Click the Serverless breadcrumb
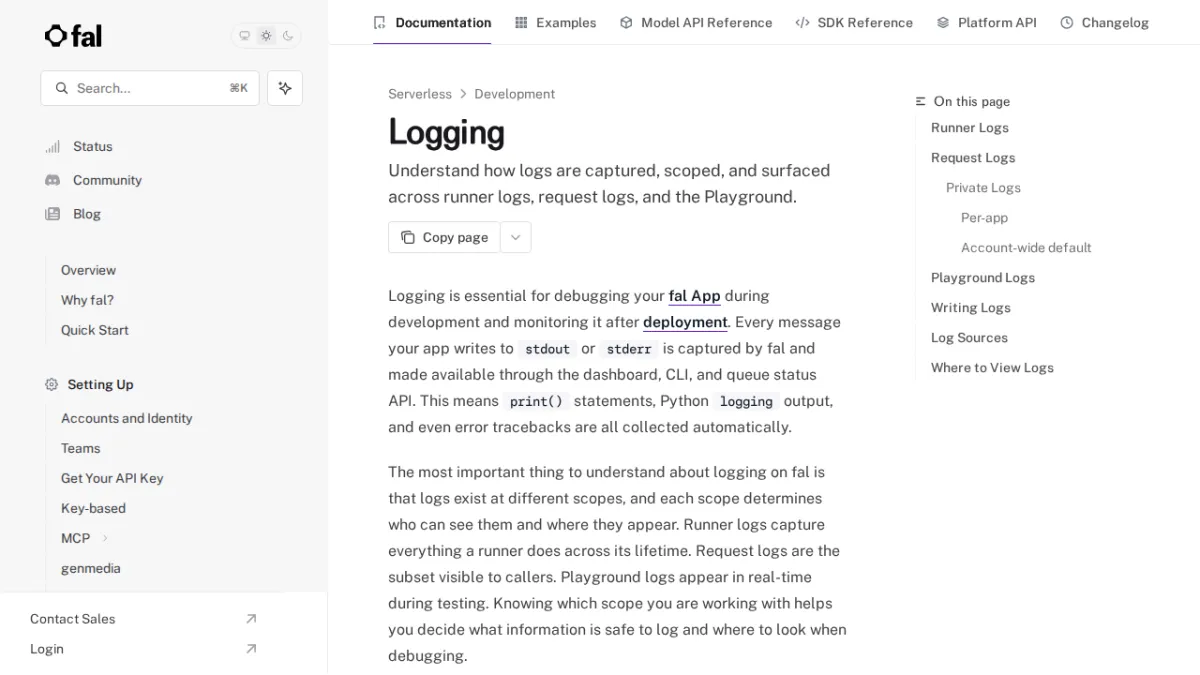 [420, 94]
